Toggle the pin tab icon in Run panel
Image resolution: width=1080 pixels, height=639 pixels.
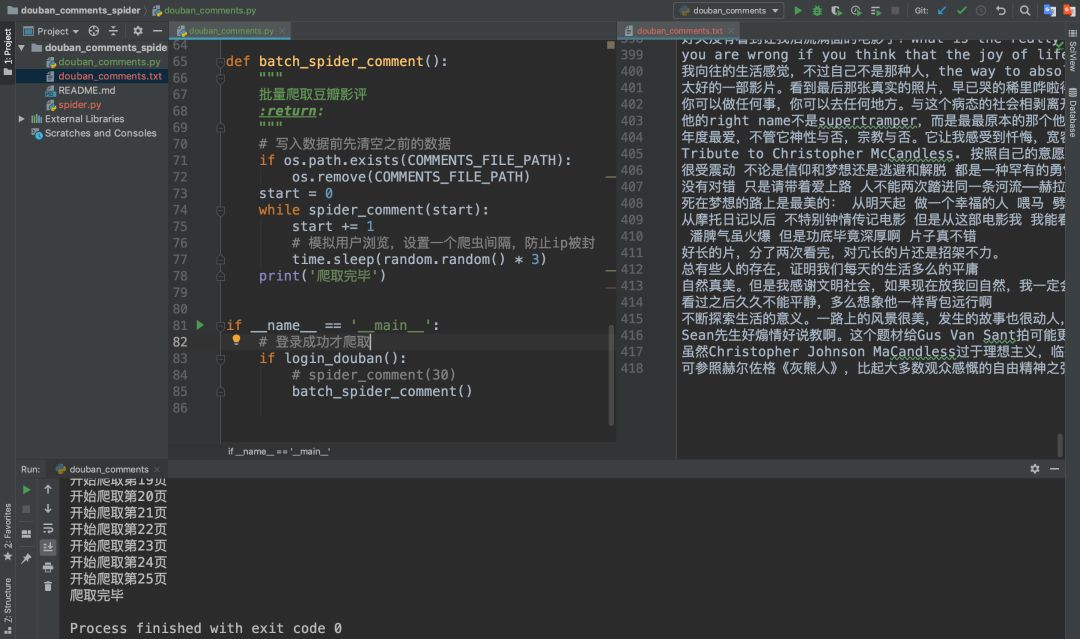26,558
